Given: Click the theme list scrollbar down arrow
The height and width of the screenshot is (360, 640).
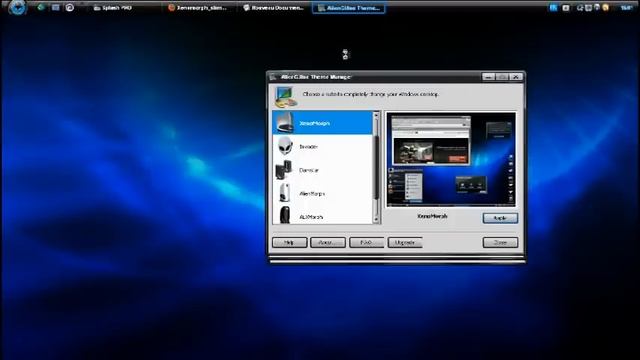Looking at the screenshot, I should tap(376, 219).
